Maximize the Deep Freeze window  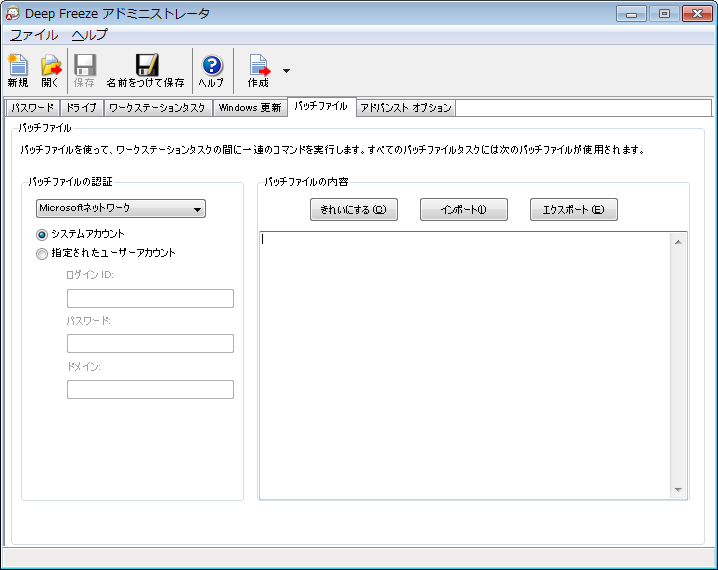coord(664,14)
